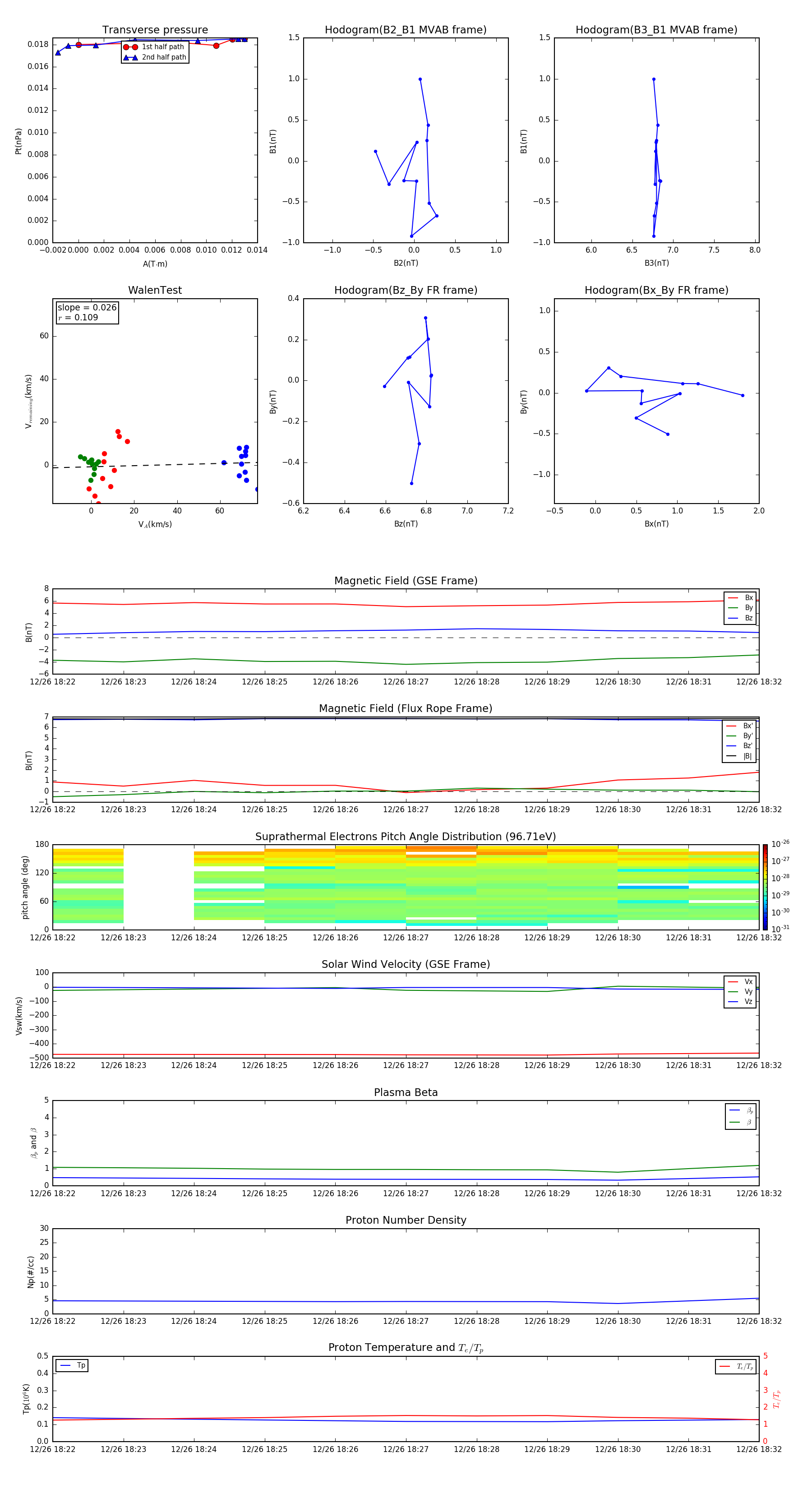Click the 'Bz(nT)' x-axis label of hodogram
Image resolution: width=812 pixels, height=1489 pixels.
tap(406, 524)
